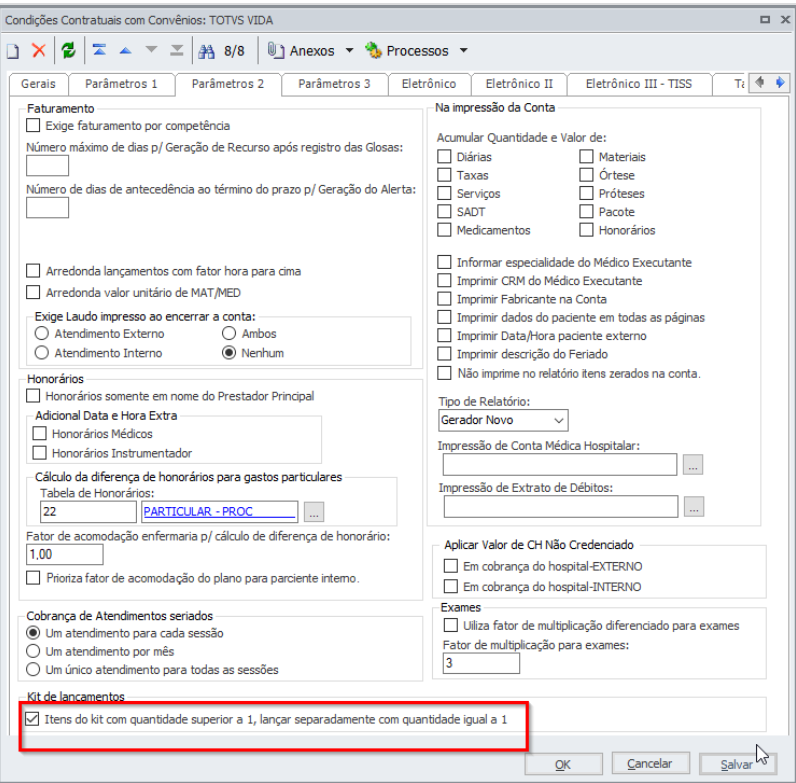Screen dimensions: 796x783
Task: Open PARTICULAR - PROC link
Action: pyautogui.click(x=198, y=511)
